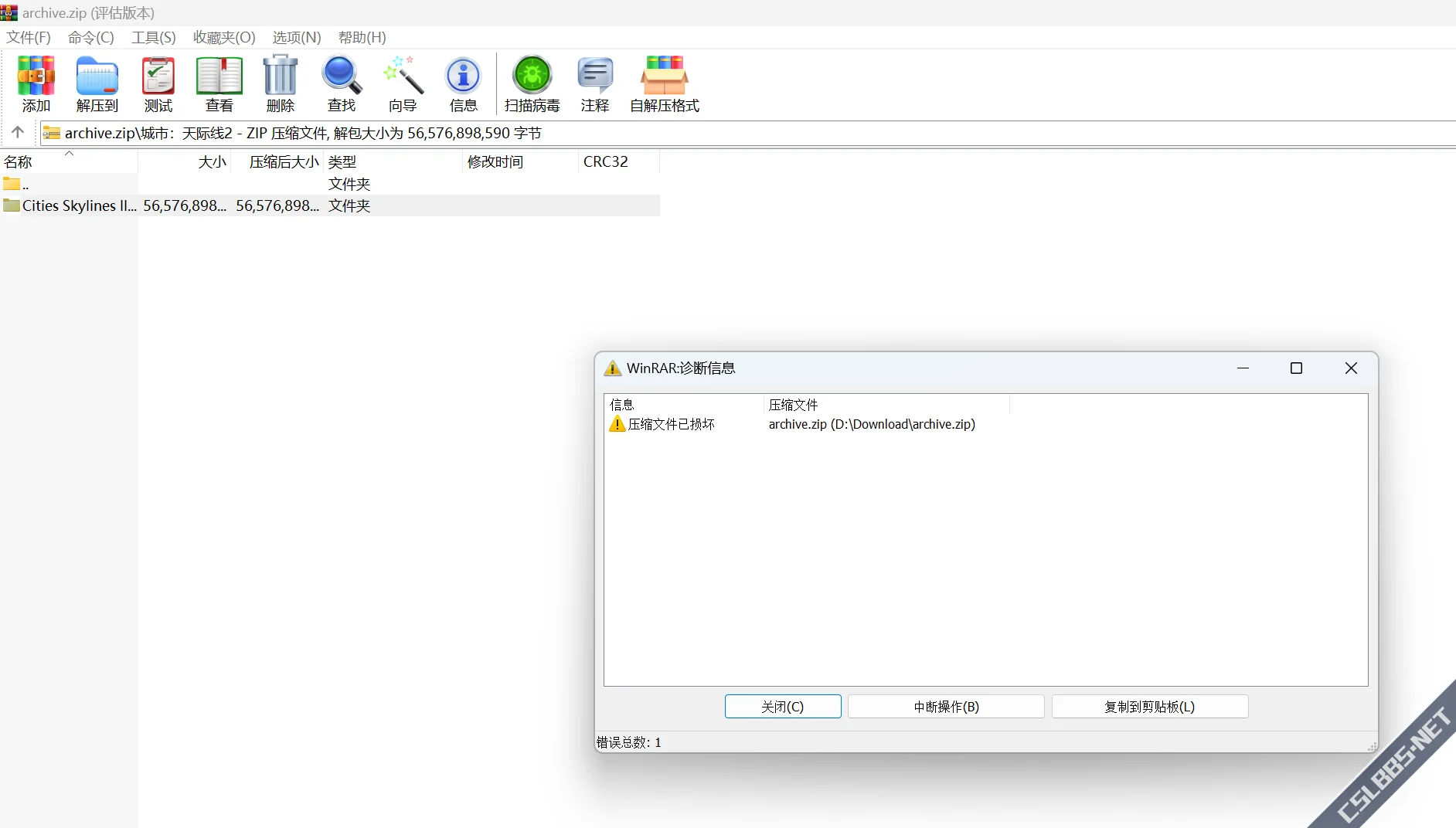Click the WinRAR icon in main title bar
The width and height of the screenshot is (1456, 828).
click(x=9, y=12)
